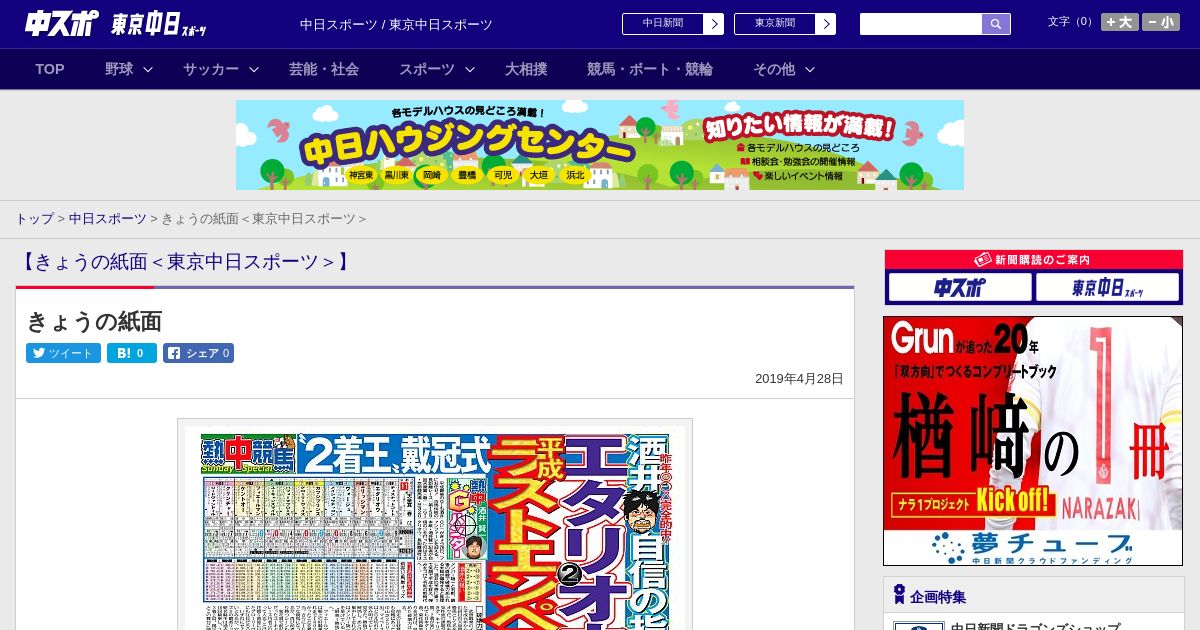Click the きょうの紙面 article heading
The image size is (1200, 630).
[94, 321]
